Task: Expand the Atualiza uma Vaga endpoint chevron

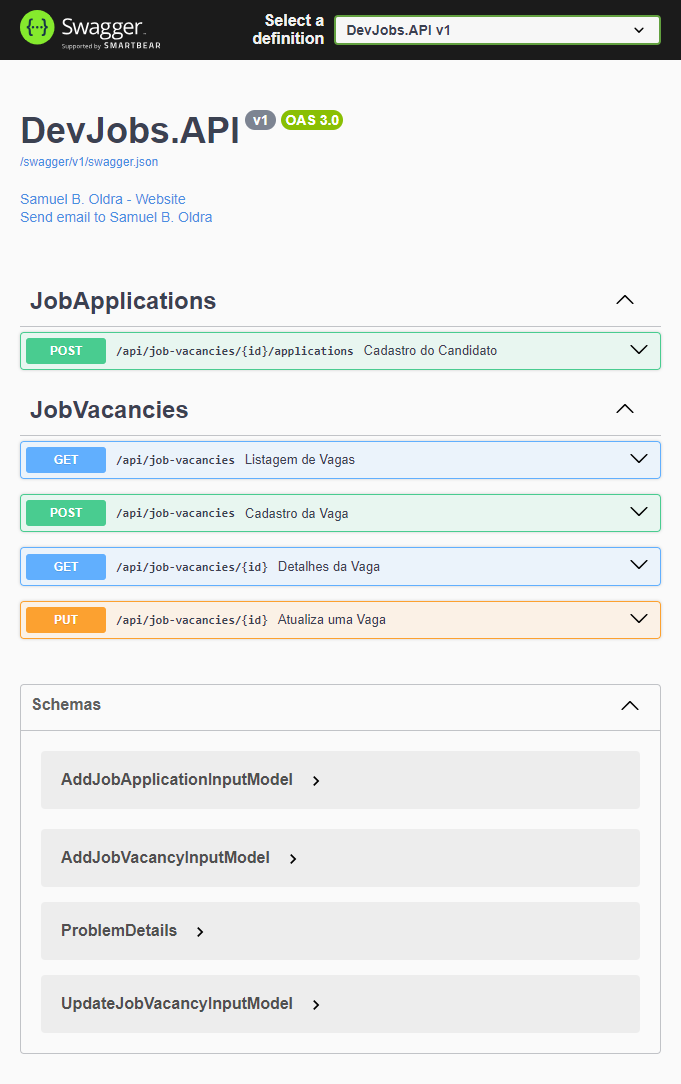Action: click(x=639, y=619)
